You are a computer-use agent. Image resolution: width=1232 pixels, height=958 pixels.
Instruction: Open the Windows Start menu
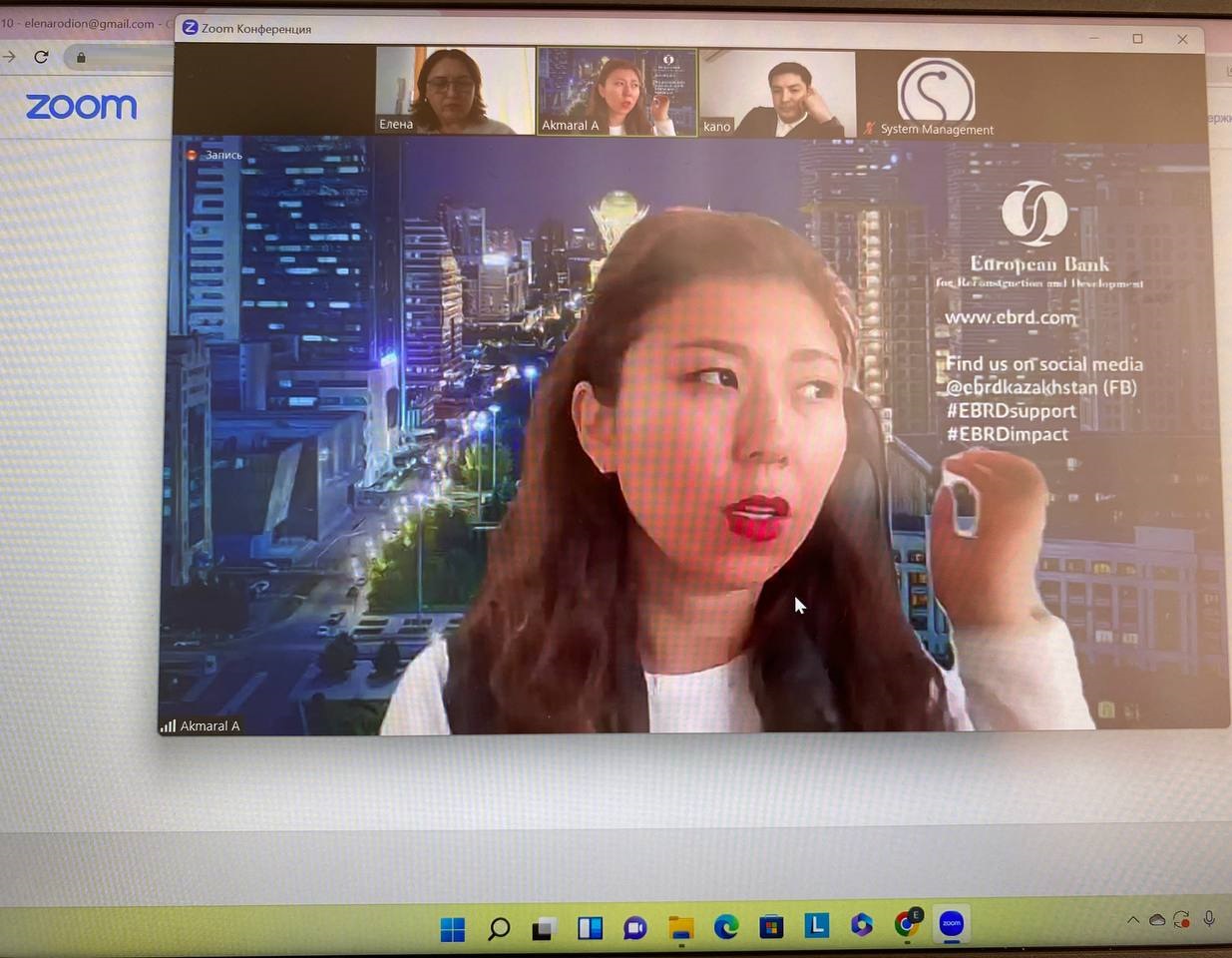tap(453, 929)
